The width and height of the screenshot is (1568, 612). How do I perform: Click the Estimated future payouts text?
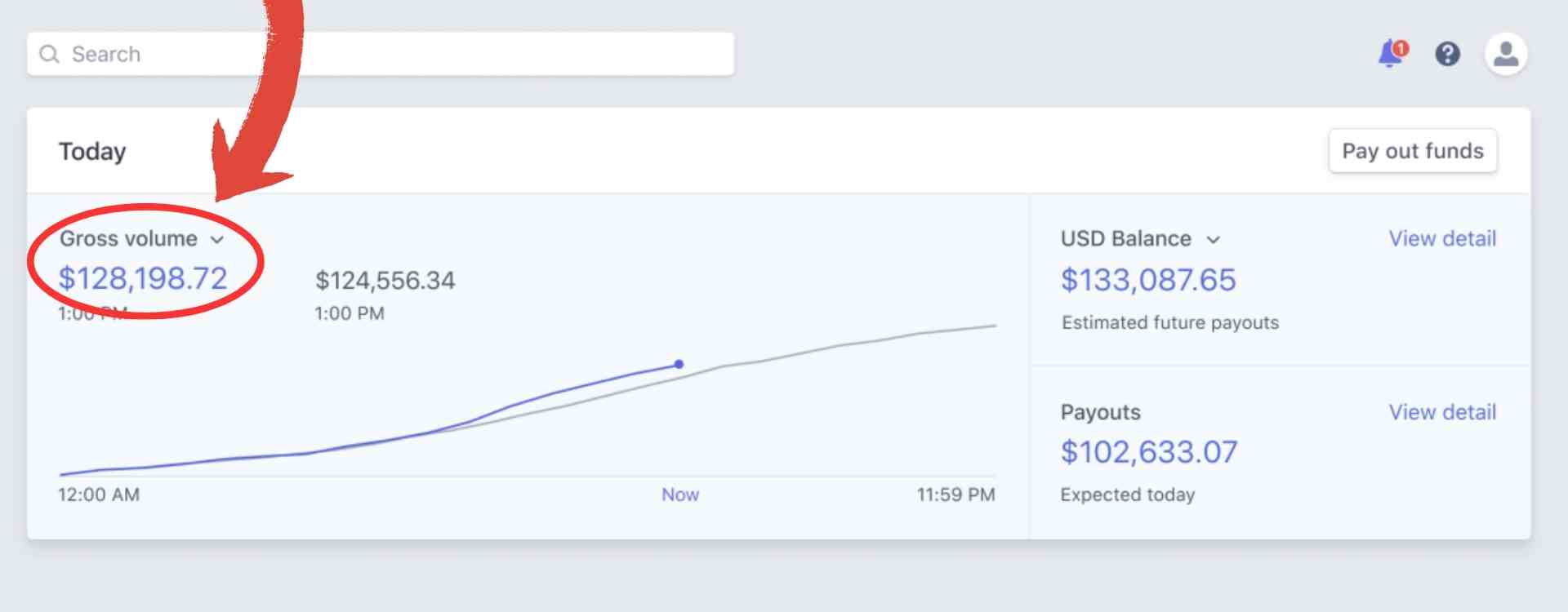tap(1169, 322)
